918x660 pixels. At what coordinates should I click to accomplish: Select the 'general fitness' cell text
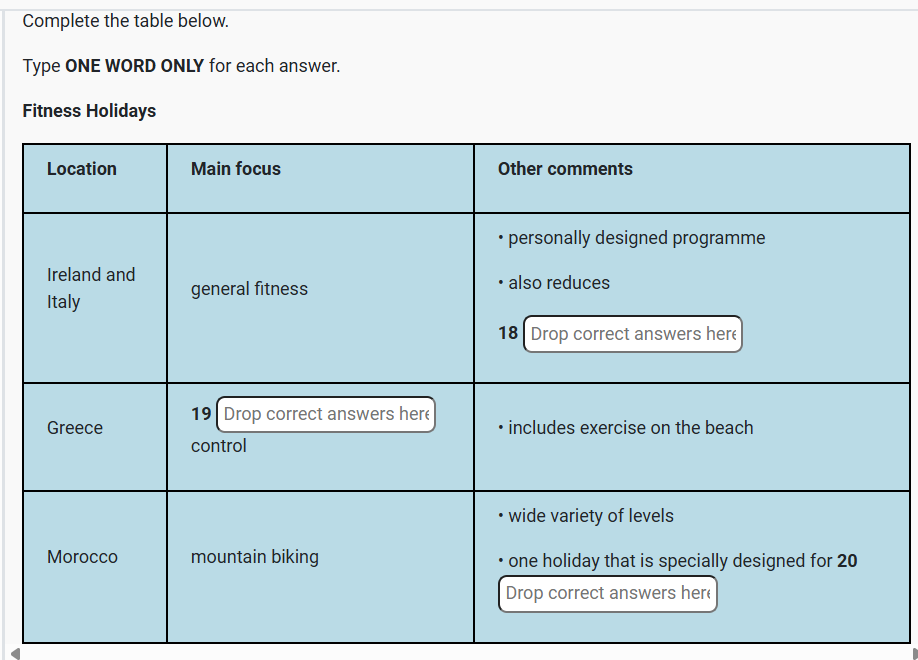pos(249,289)
